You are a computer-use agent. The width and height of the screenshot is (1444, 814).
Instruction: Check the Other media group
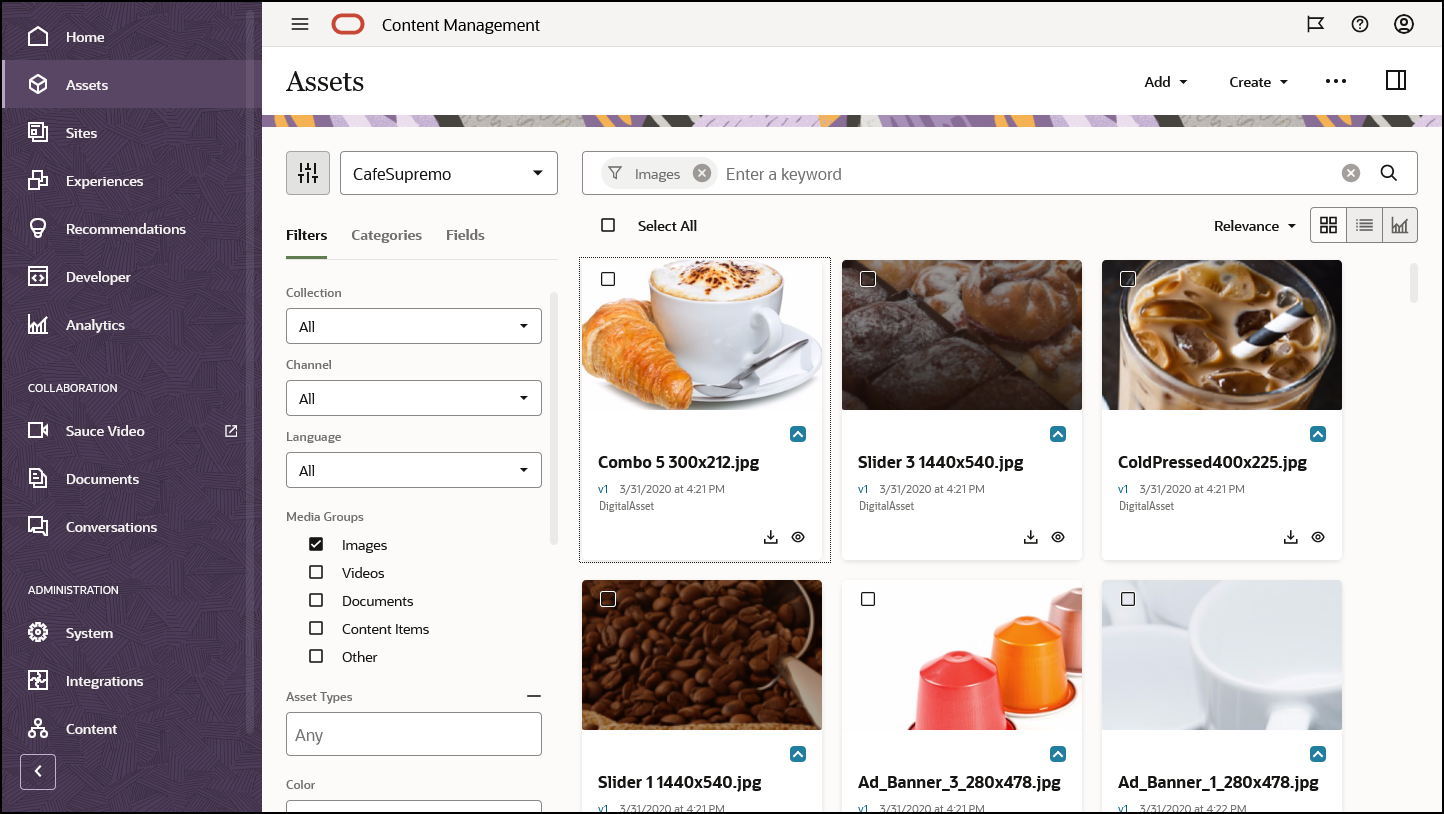316,656
